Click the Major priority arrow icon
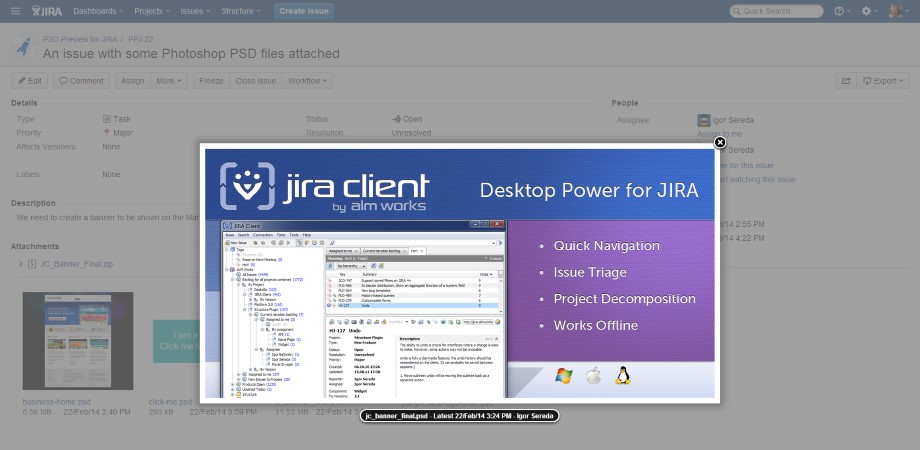The height and width of the screenshot is (450, 920). tap(107, 133)
